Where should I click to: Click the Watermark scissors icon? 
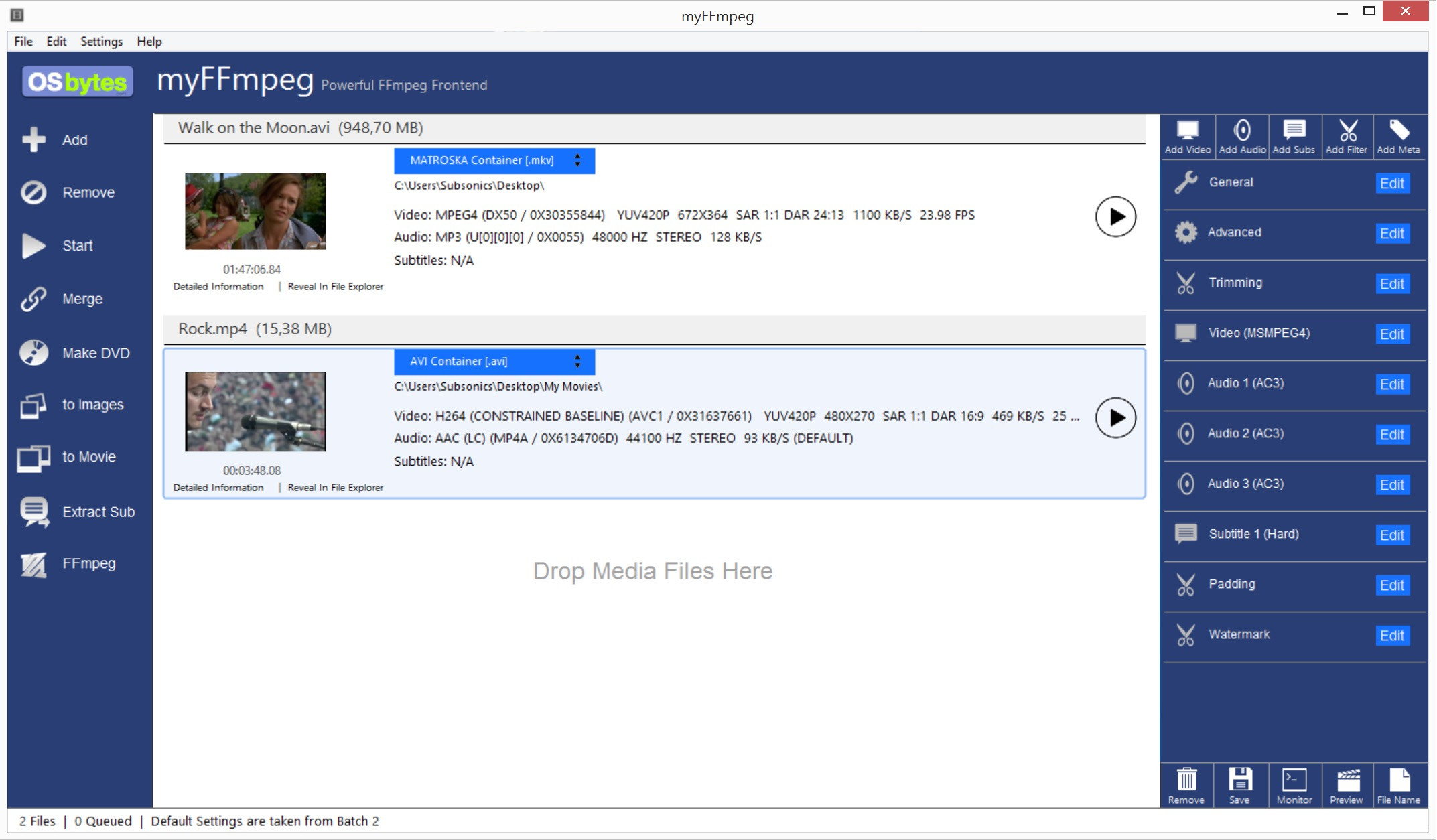pos(1186,634)
